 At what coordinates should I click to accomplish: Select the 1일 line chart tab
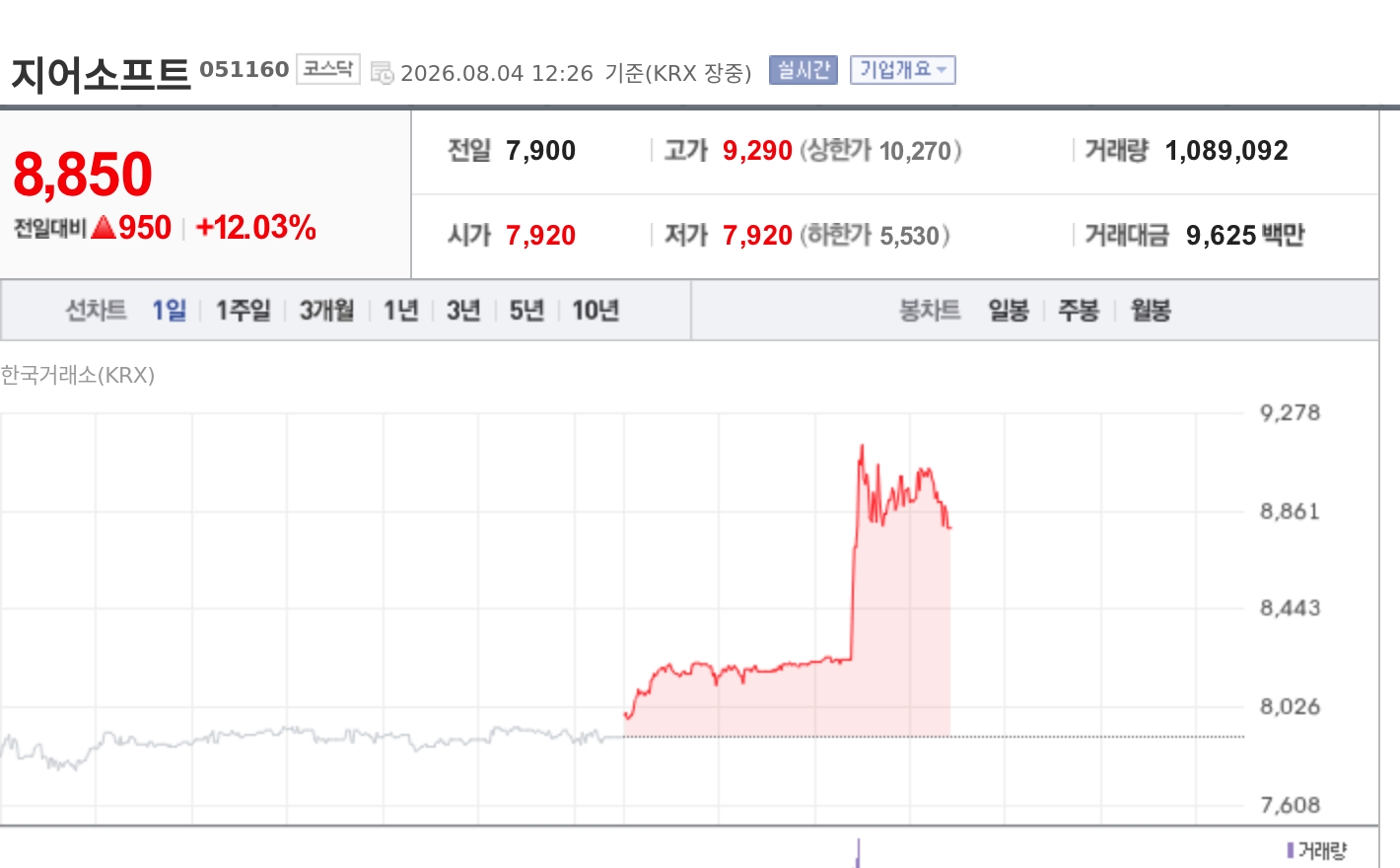pos(169,311)
